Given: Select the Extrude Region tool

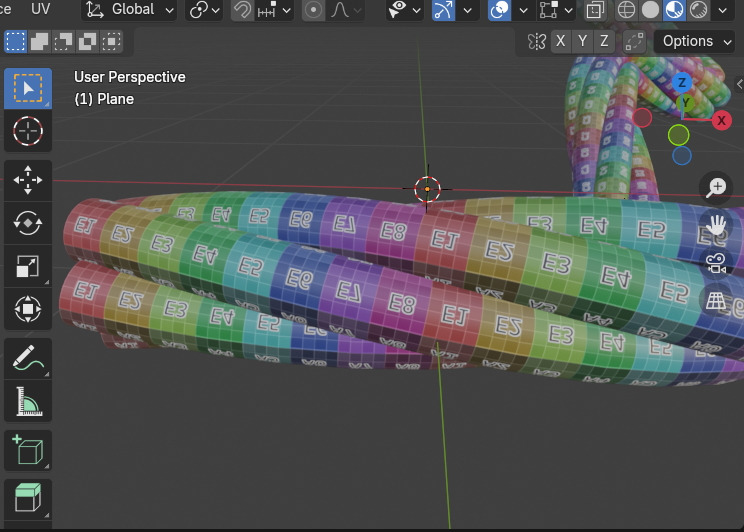Looking at the screenshot, I should point(28,498).
